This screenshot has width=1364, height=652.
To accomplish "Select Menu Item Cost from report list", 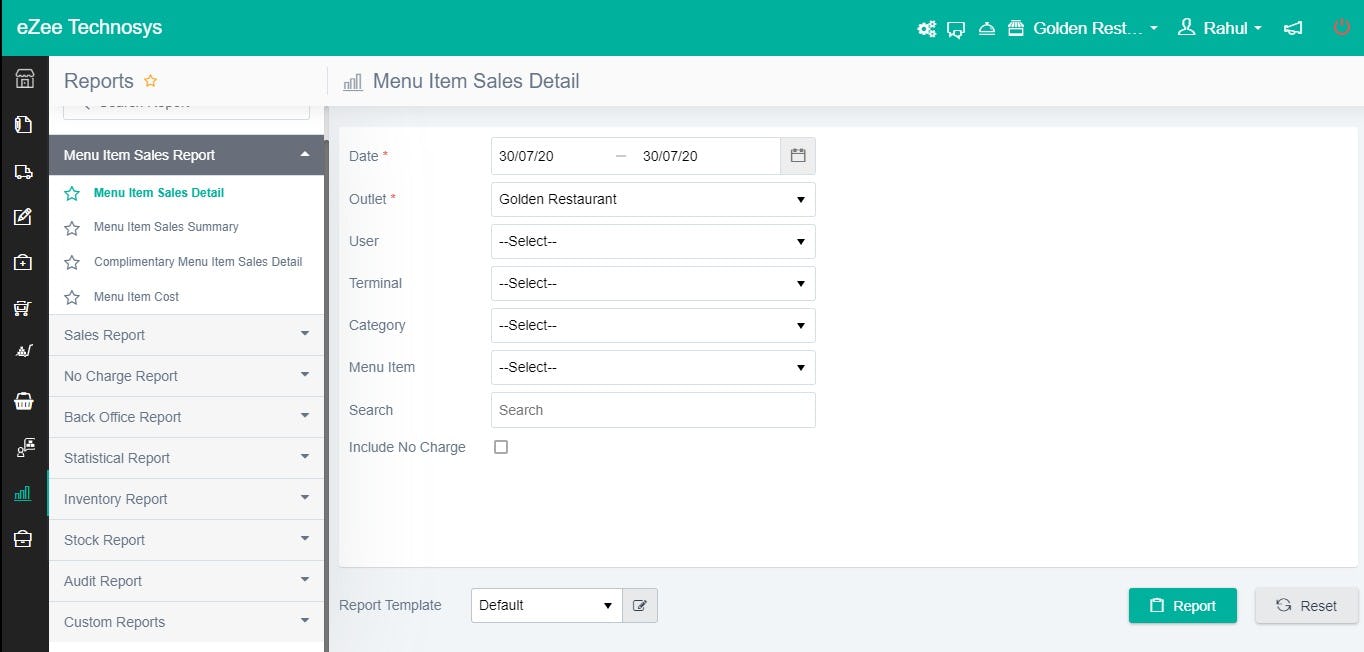I will pyautogui.click(x=138, y=296).
